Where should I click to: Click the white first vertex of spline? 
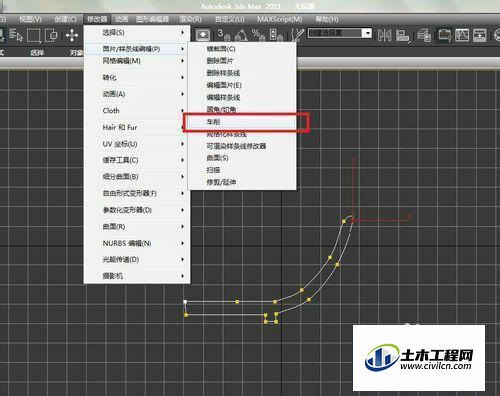click(185, 302)
